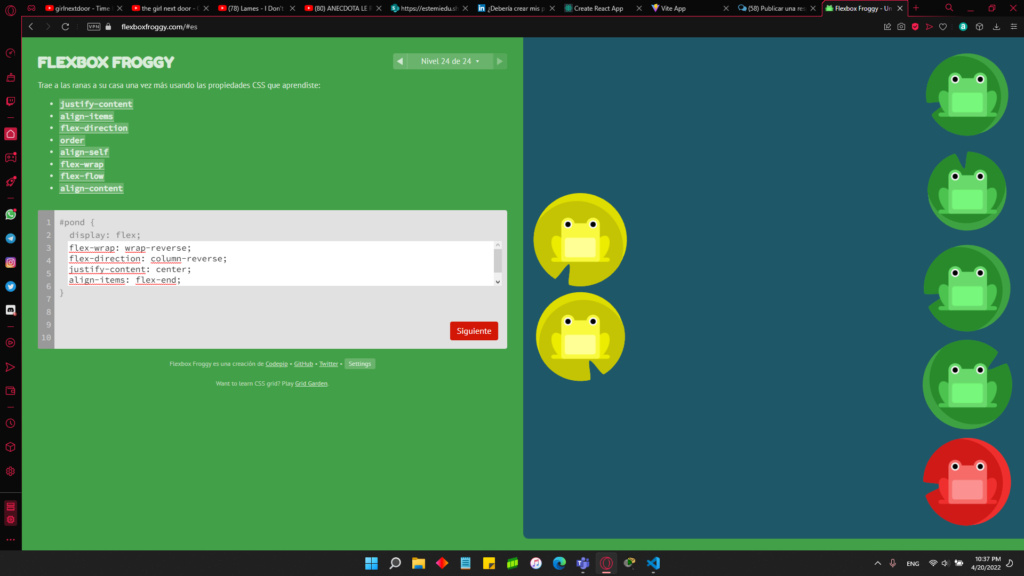Switch to the Create React App tab
The width and height of the screenshot is (1024, 576).
pos(602,8)
